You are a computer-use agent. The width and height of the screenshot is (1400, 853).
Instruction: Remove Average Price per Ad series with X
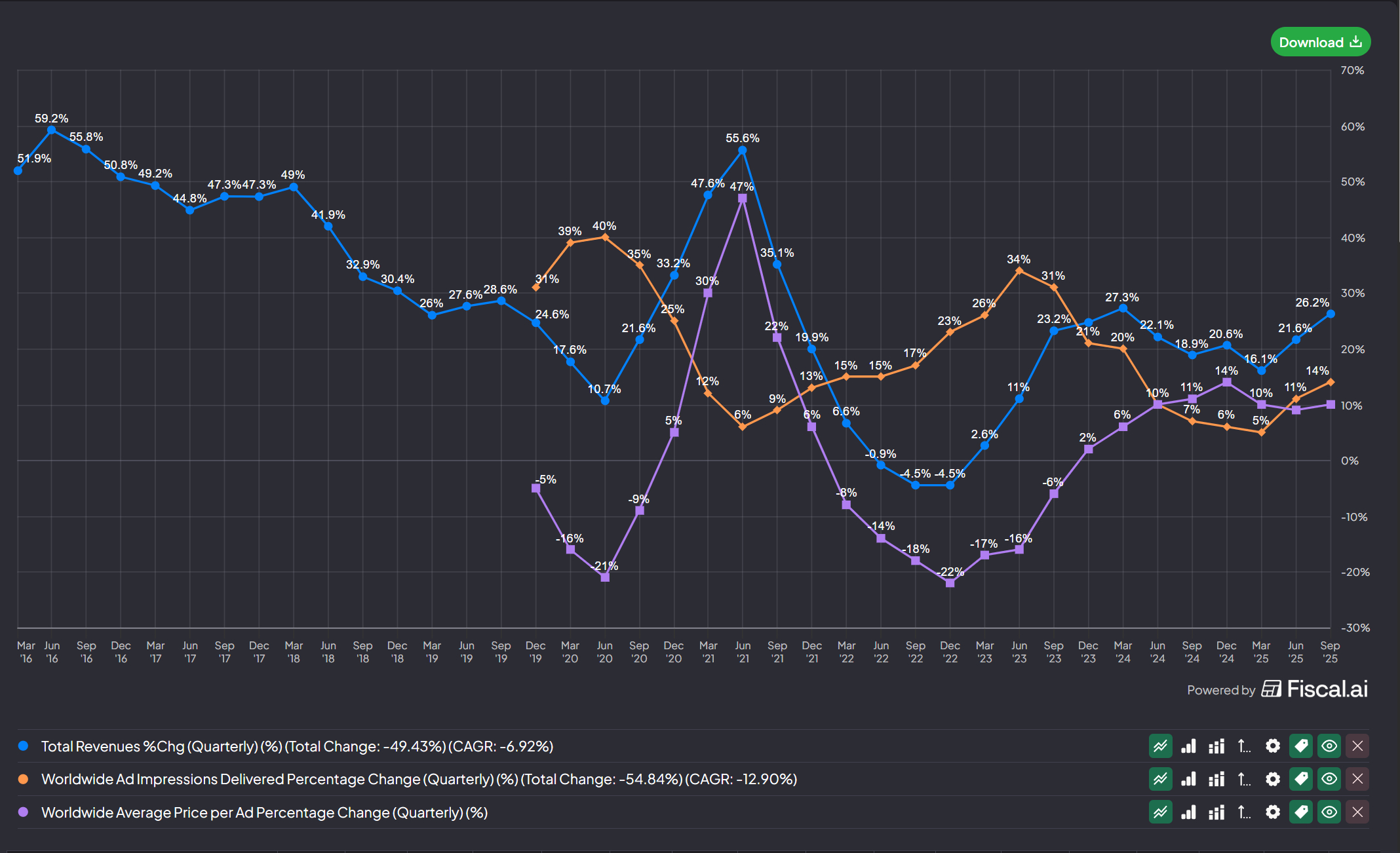(1357, 812)
